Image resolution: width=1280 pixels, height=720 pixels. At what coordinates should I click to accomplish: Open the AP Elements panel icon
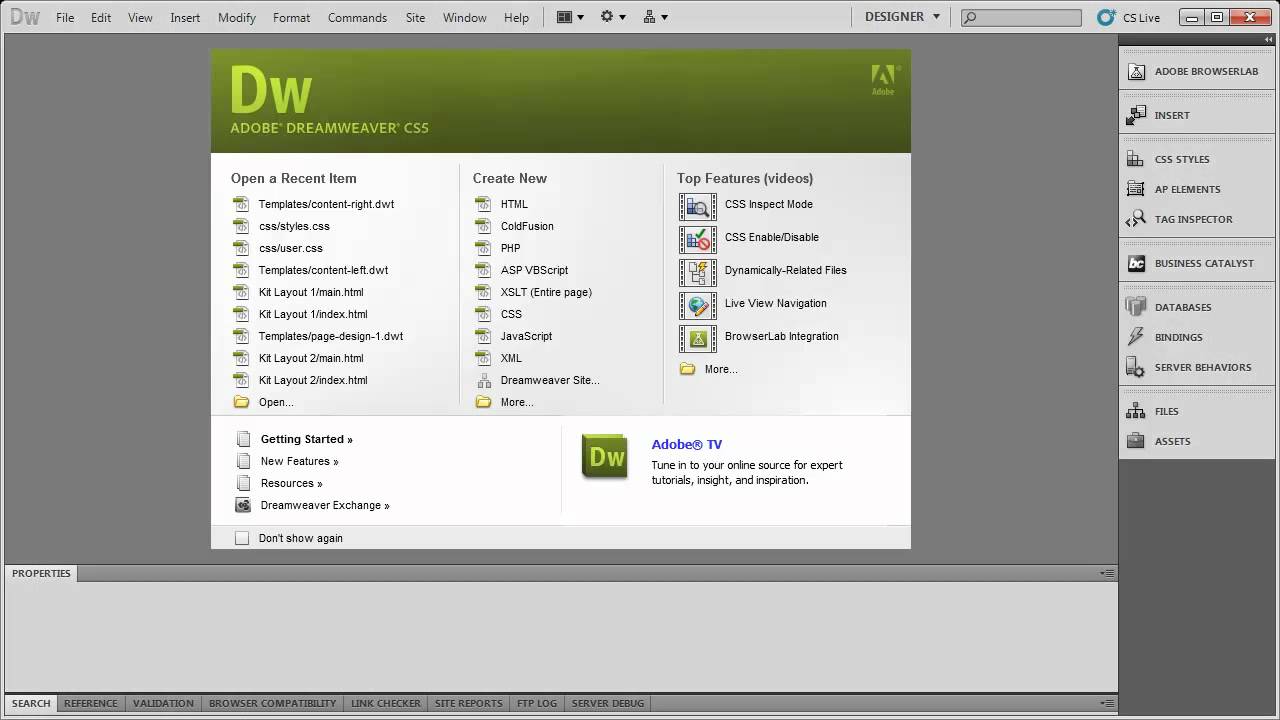pyautogui.click(x=1135, y=189)
